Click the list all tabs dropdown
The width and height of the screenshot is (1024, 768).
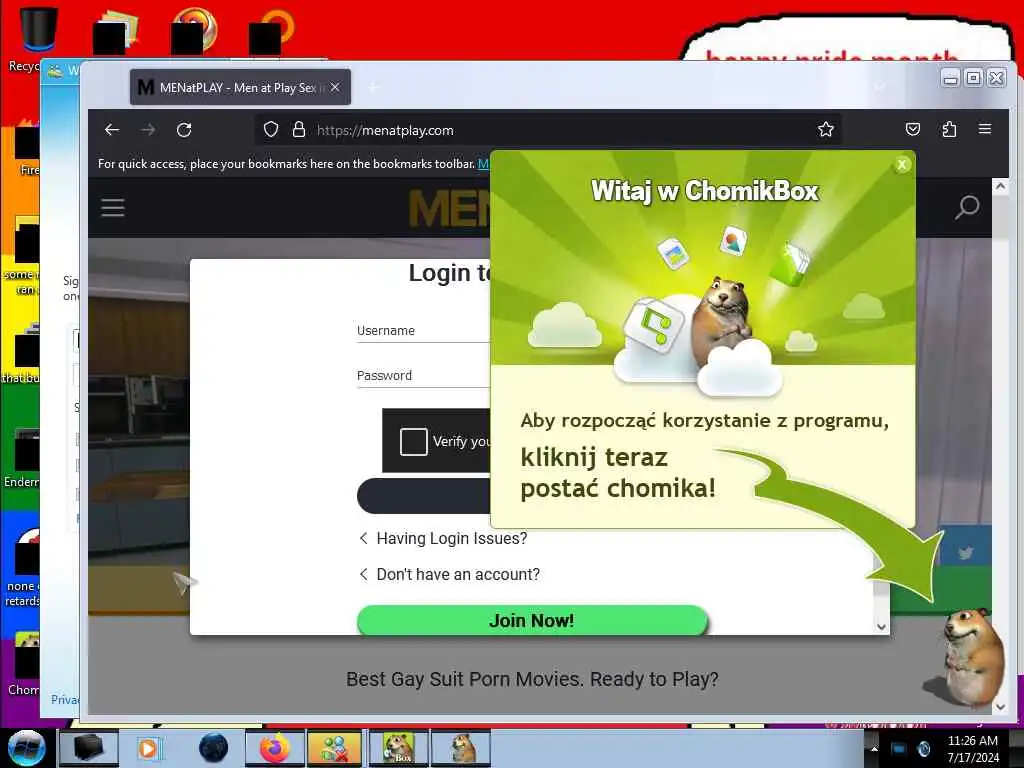880,87
